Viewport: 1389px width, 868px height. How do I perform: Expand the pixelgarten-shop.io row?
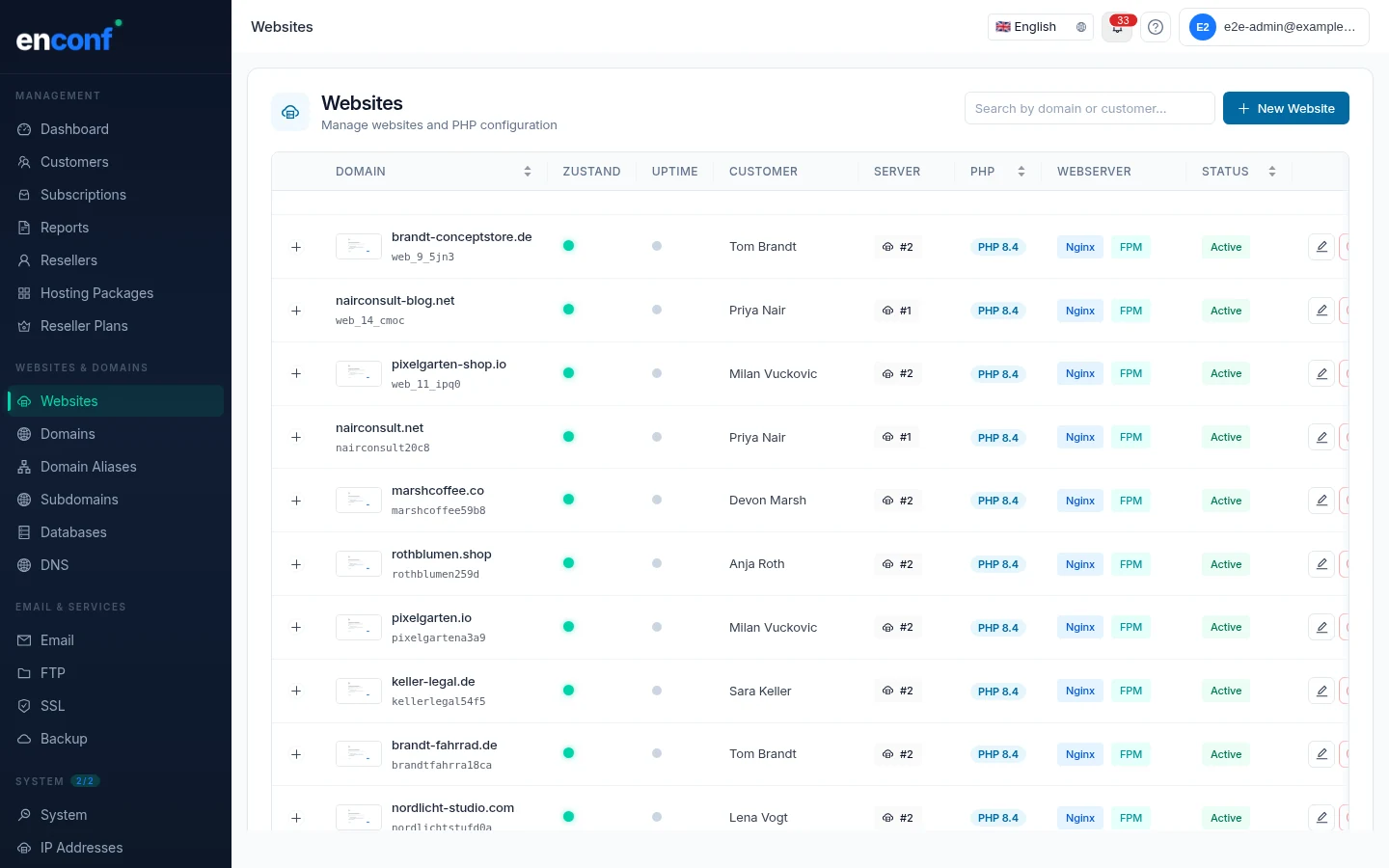[296, 373]
